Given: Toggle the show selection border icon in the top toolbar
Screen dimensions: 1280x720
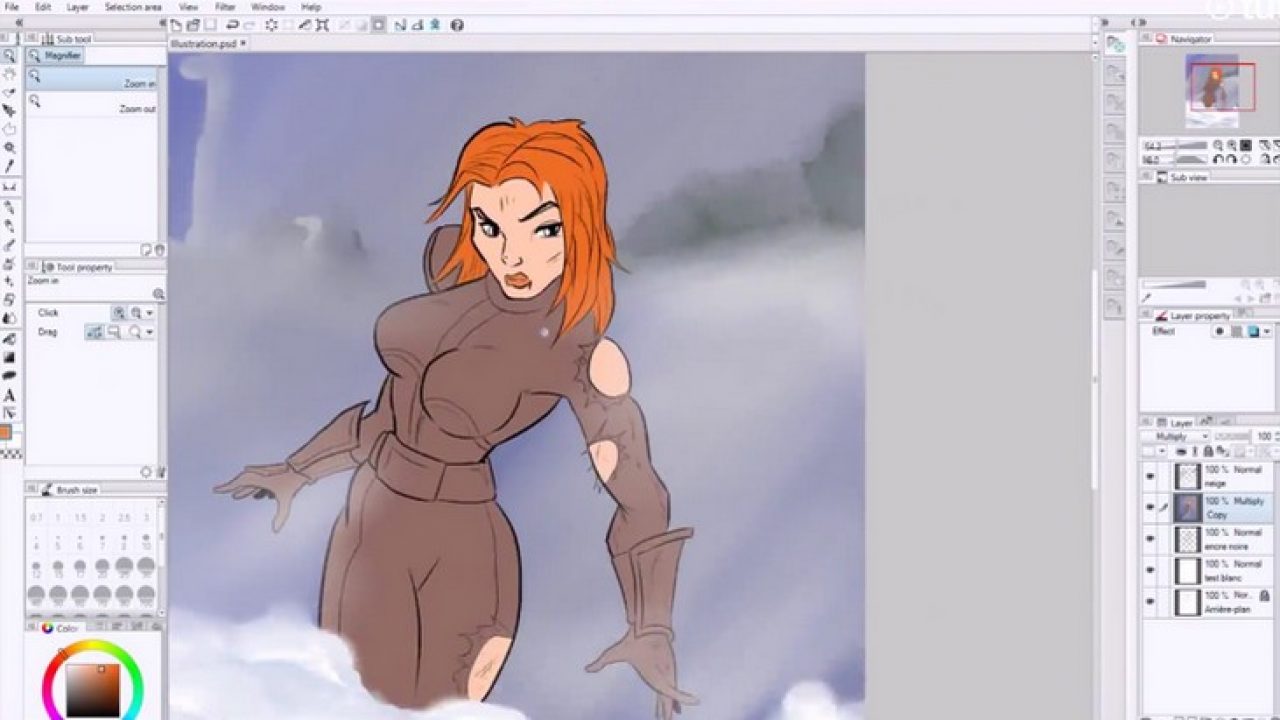Looking at the screenshot, I should (x=378, y=25).
